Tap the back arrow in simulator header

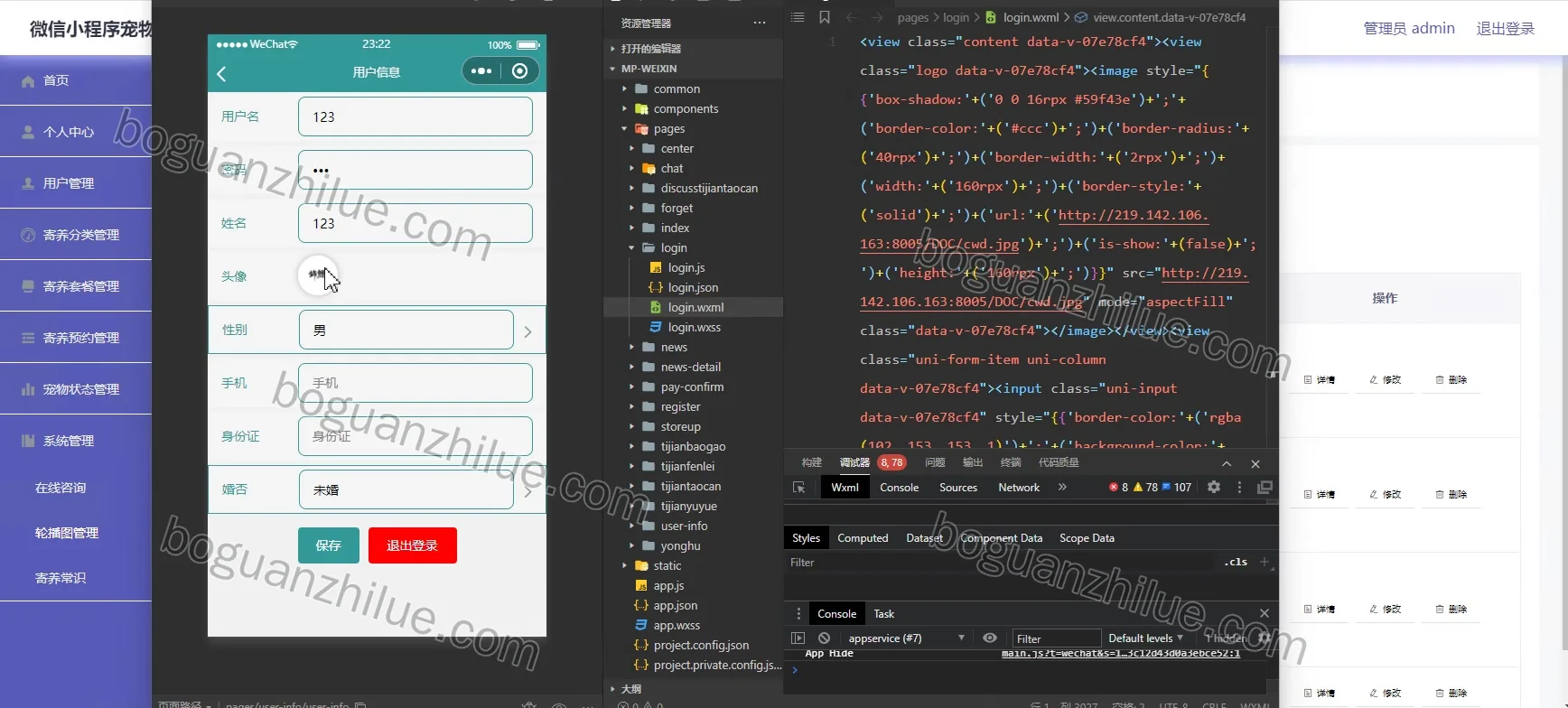[221, 73]
